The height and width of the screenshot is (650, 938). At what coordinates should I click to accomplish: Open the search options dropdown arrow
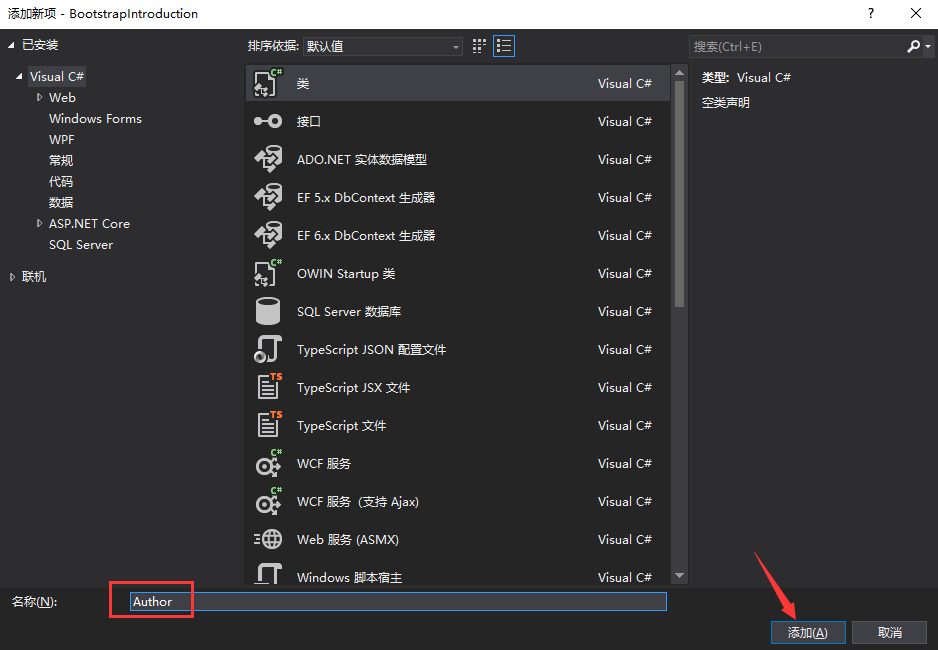928,46
